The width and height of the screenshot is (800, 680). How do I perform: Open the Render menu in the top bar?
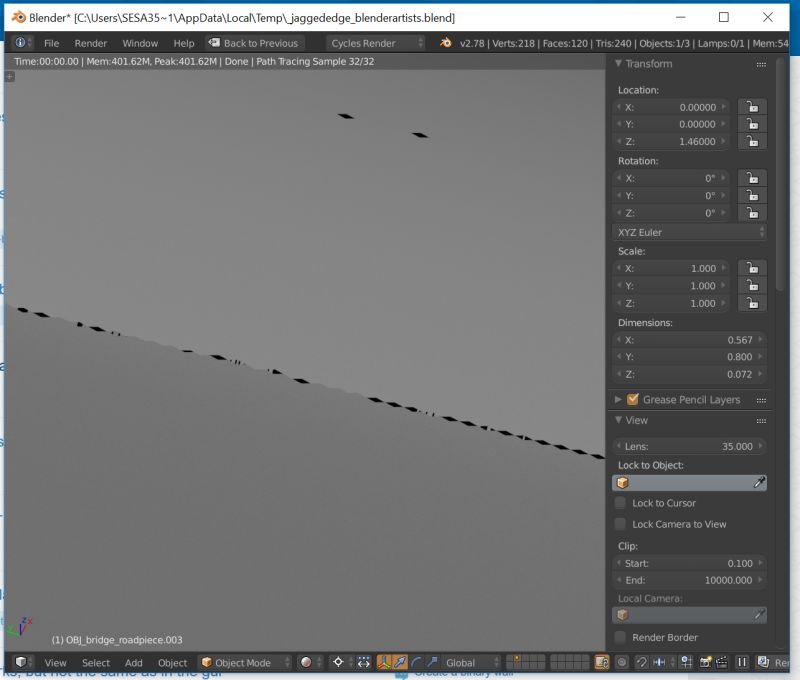click(x=90, y=43)
